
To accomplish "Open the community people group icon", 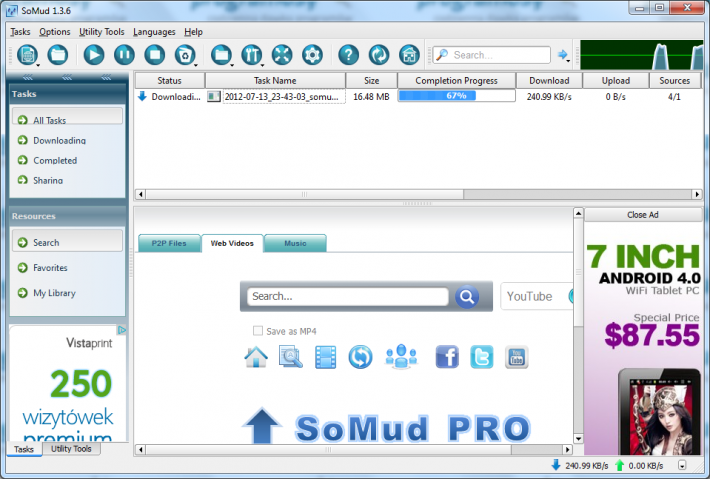I will [401, 356].
